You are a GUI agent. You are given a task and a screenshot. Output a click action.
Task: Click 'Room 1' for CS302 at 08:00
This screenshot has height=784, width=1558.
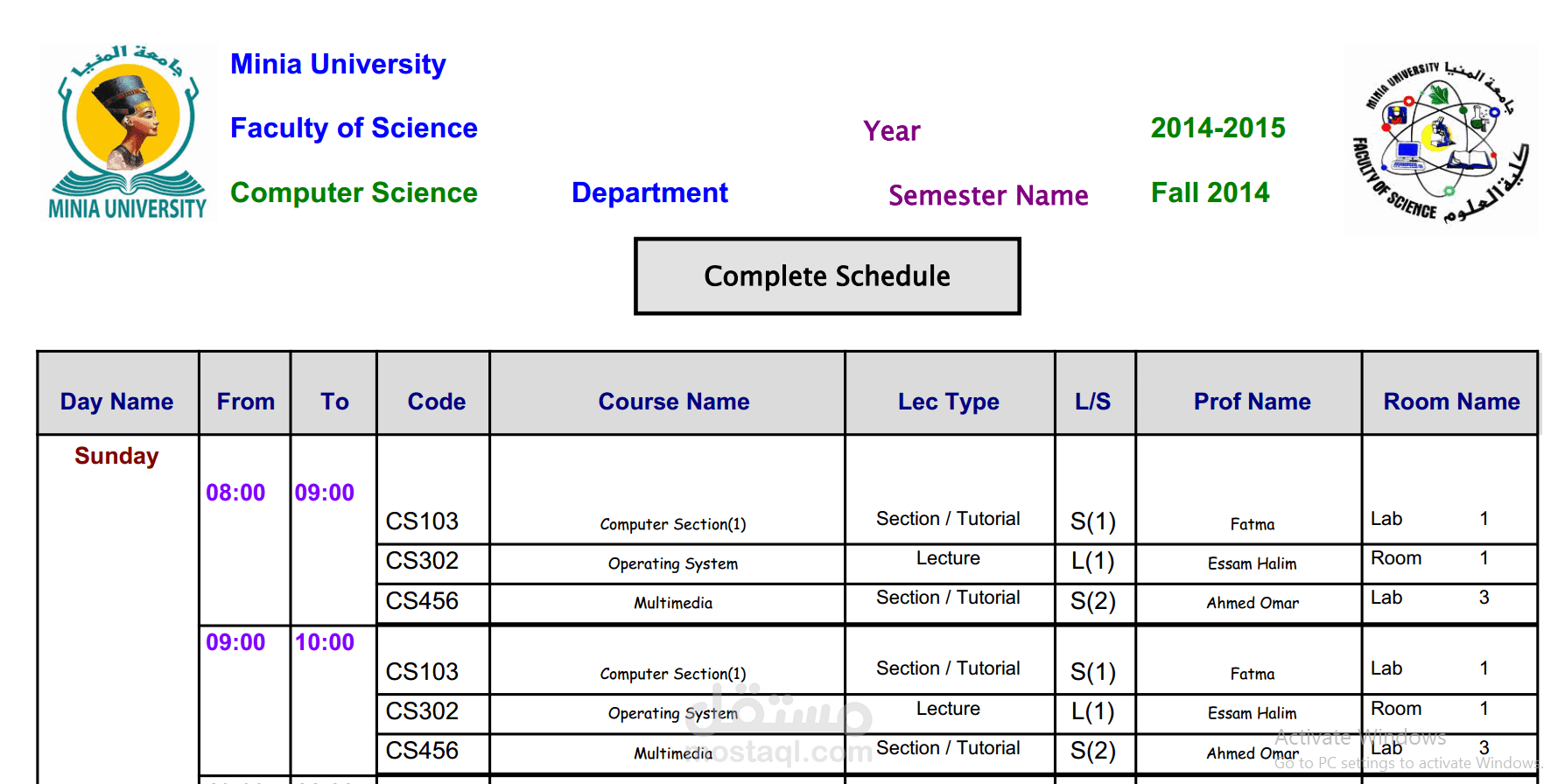pyautogui.click(x=1430, y=558)
